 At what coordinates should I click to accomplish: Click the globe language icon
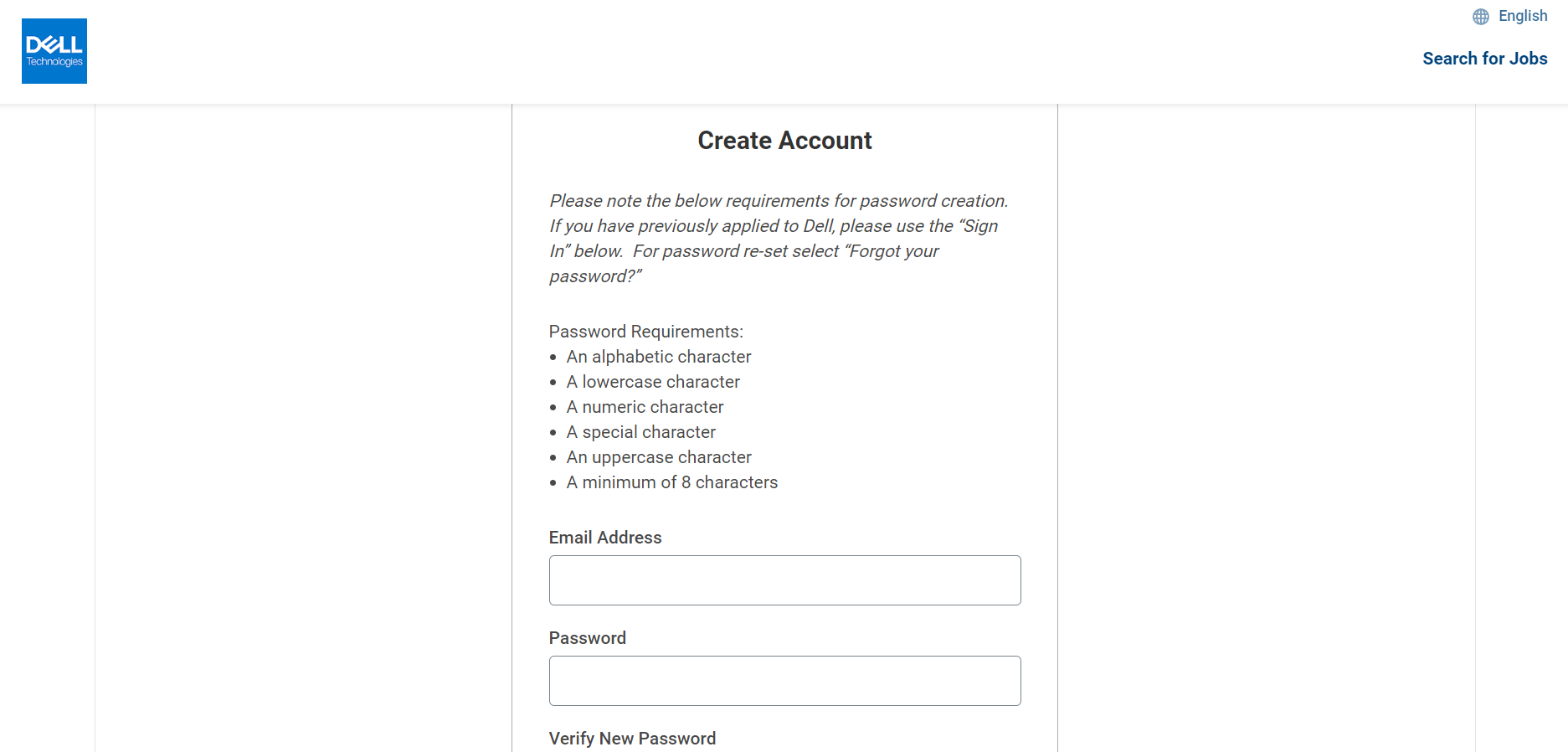tap(1480, 17)
